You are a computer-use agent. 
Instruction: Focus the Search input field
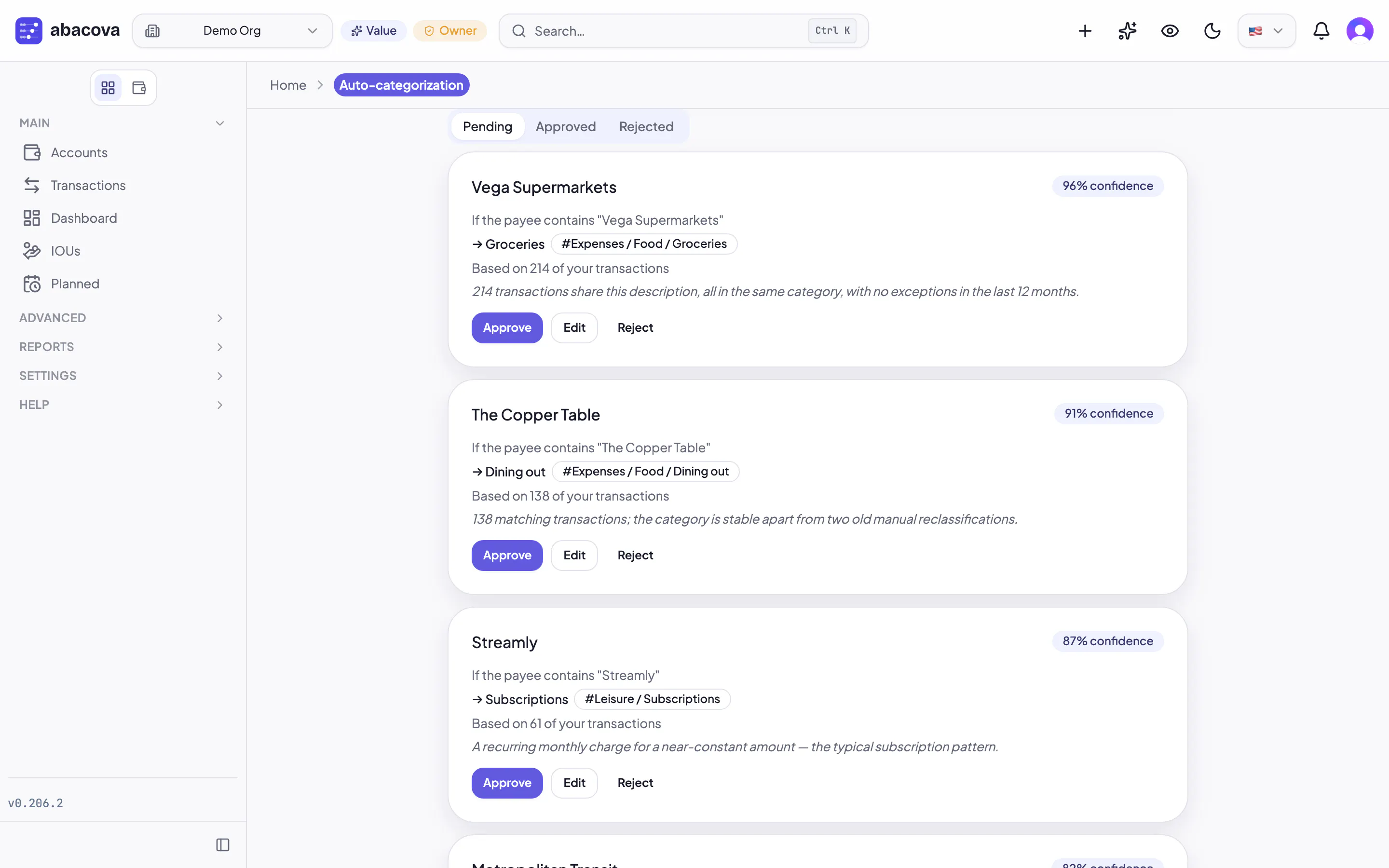coord(683,31)
